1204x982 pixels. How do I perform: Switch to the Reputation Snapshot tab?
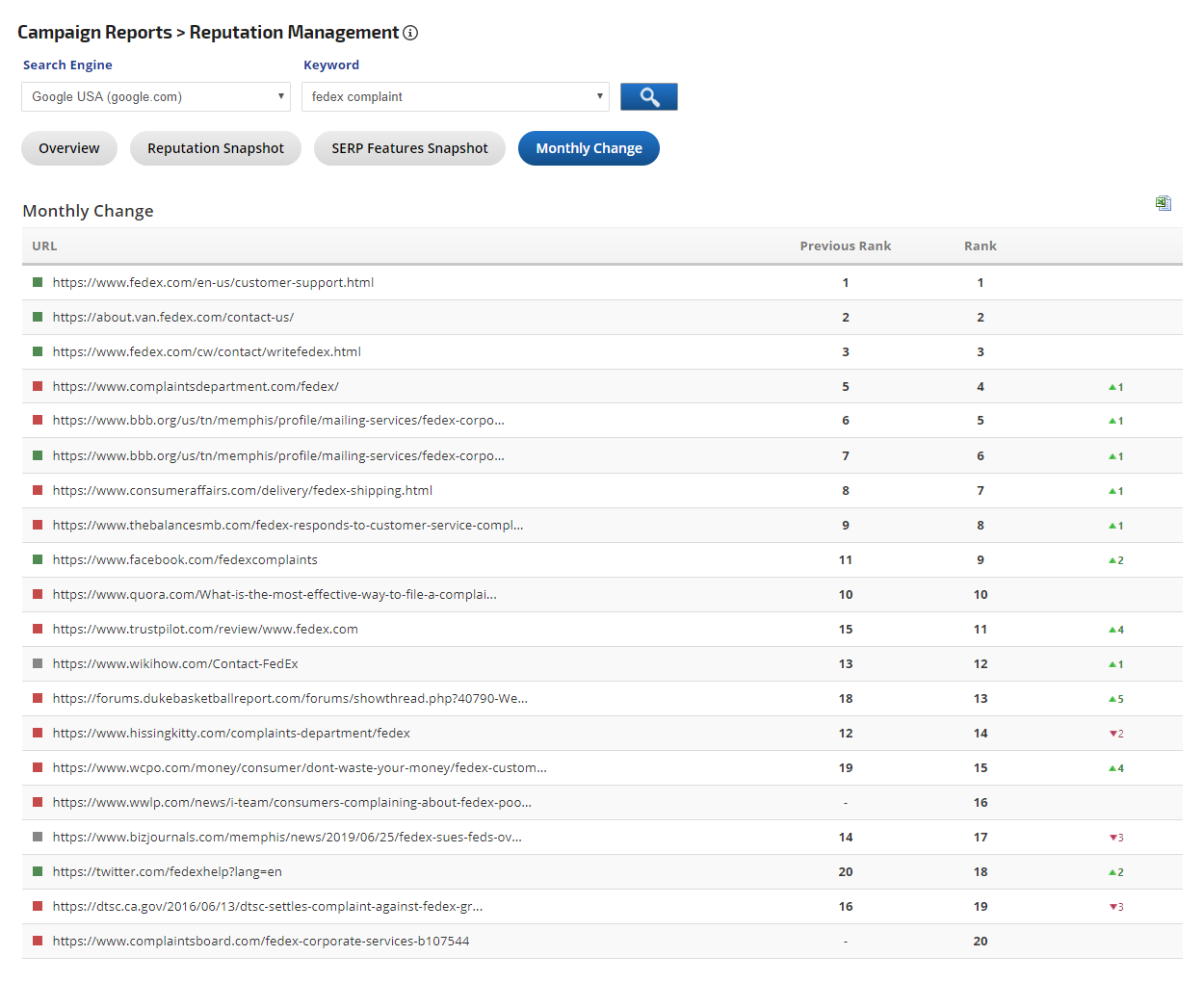point(216,148)
